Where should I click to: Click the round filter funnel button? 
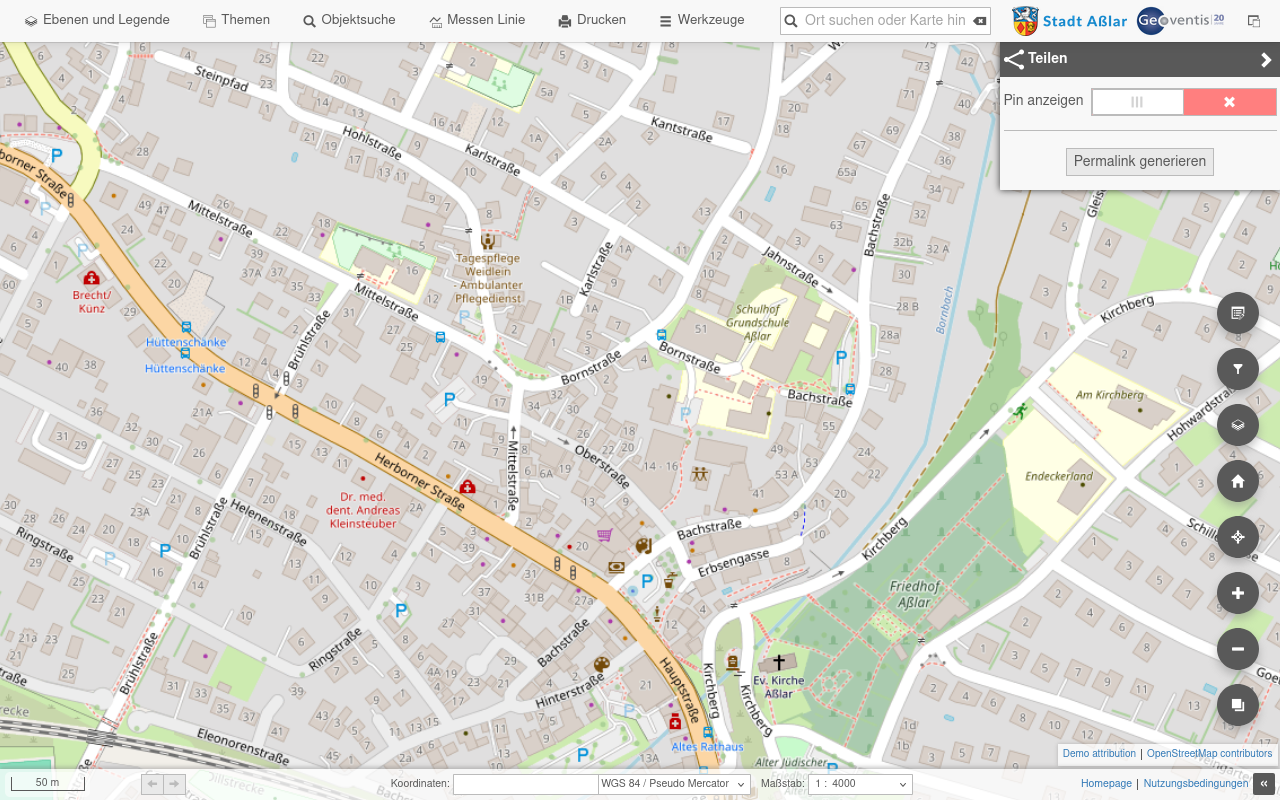pyautogui.click(x=1238, y=369)
